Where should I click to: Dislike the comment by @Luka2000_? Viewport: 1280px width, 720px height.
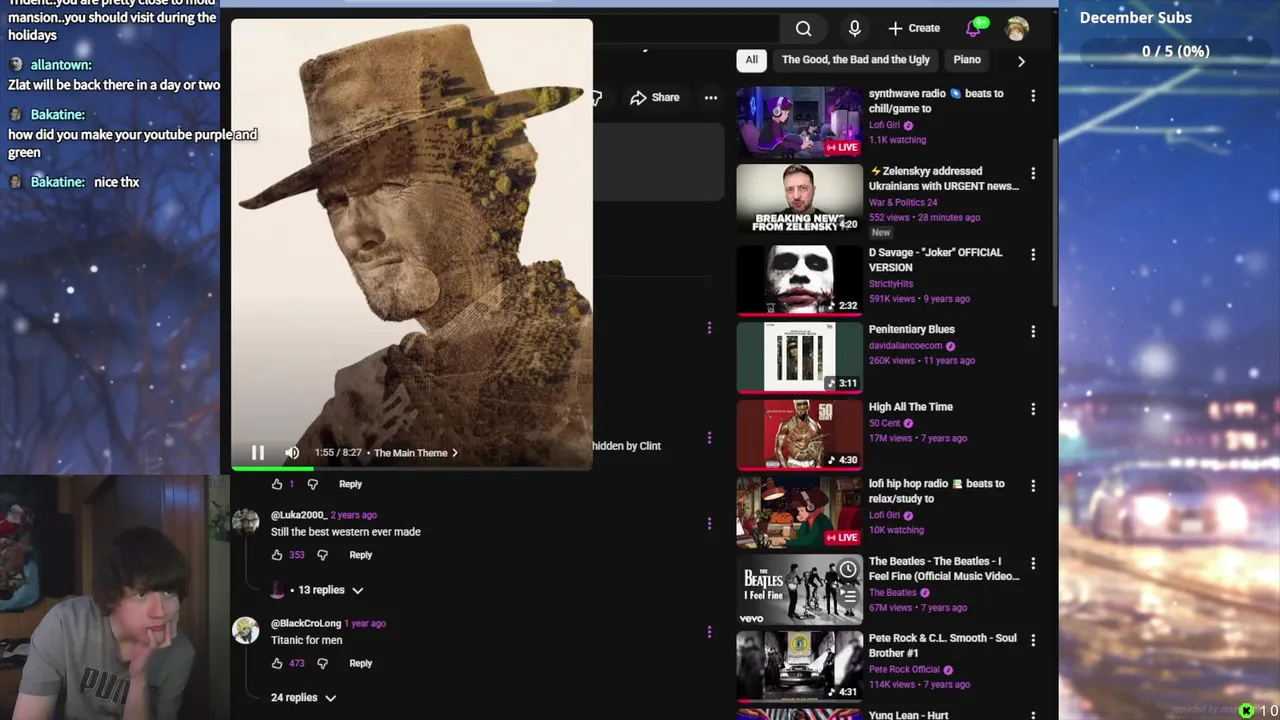tap(322, 555)
